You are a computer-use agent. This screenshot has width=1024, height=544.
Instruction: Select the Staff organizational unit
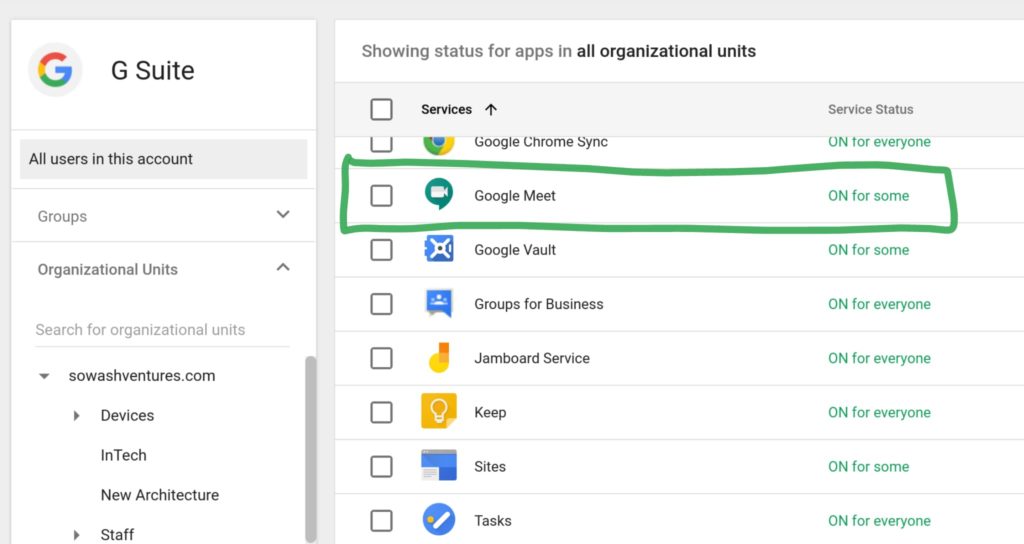(x=118, y=535)
